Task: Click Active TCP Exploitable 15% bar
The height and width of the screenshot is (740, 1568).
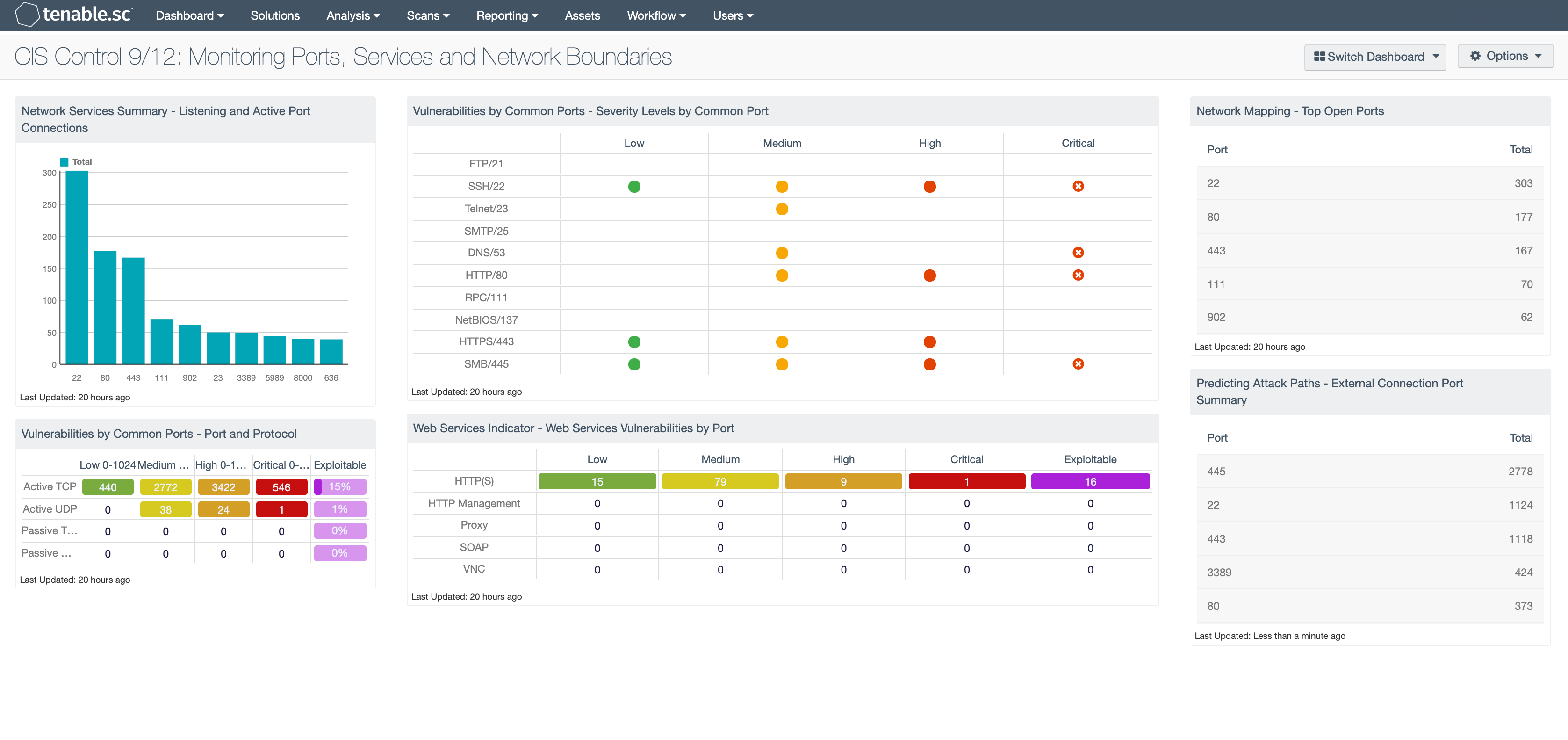Action: coord(340,487)
